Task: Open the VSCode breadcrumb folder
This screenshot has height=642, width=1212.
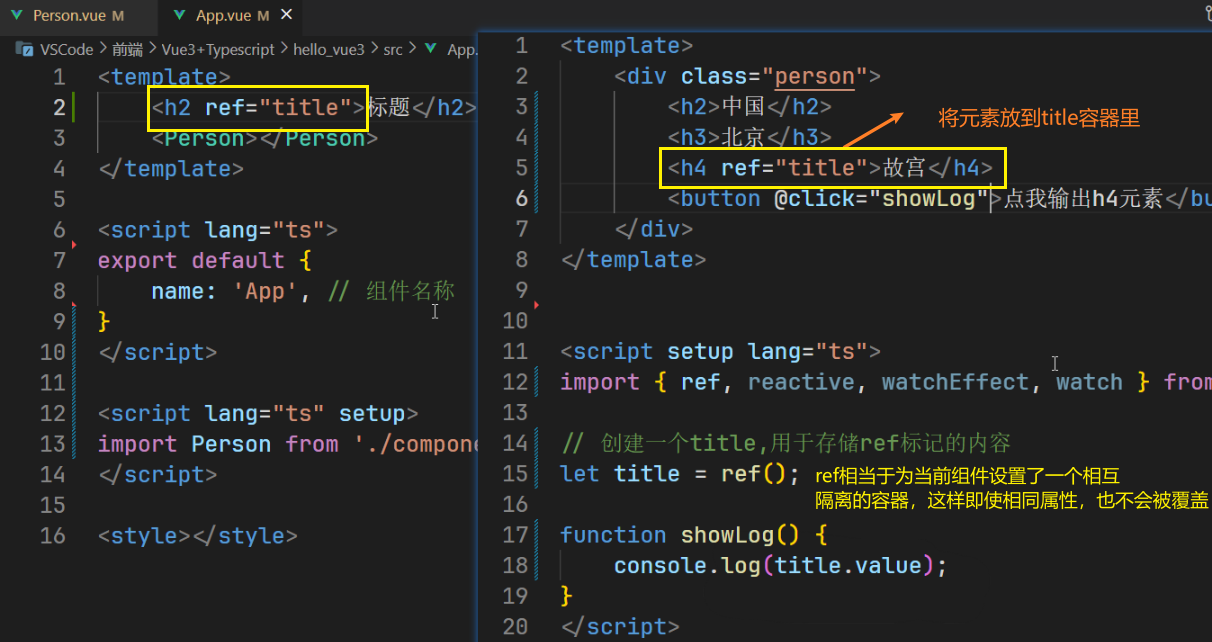Action: (68, 49)
